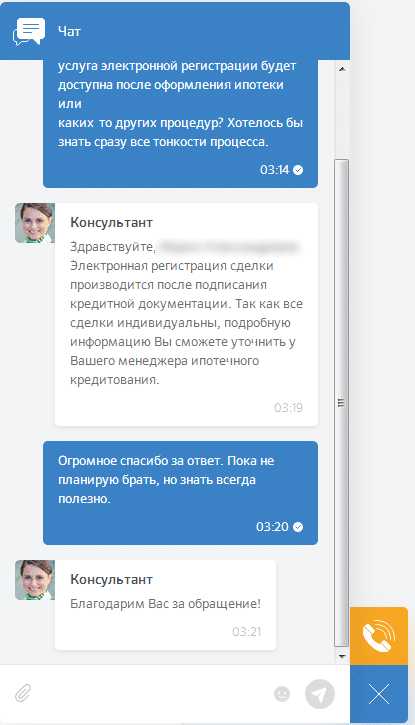Image resolution: width=415 pixels, height=725 pixels.
Task: Click the chat scrollbar thumb handle
Action: pos(342,402)
